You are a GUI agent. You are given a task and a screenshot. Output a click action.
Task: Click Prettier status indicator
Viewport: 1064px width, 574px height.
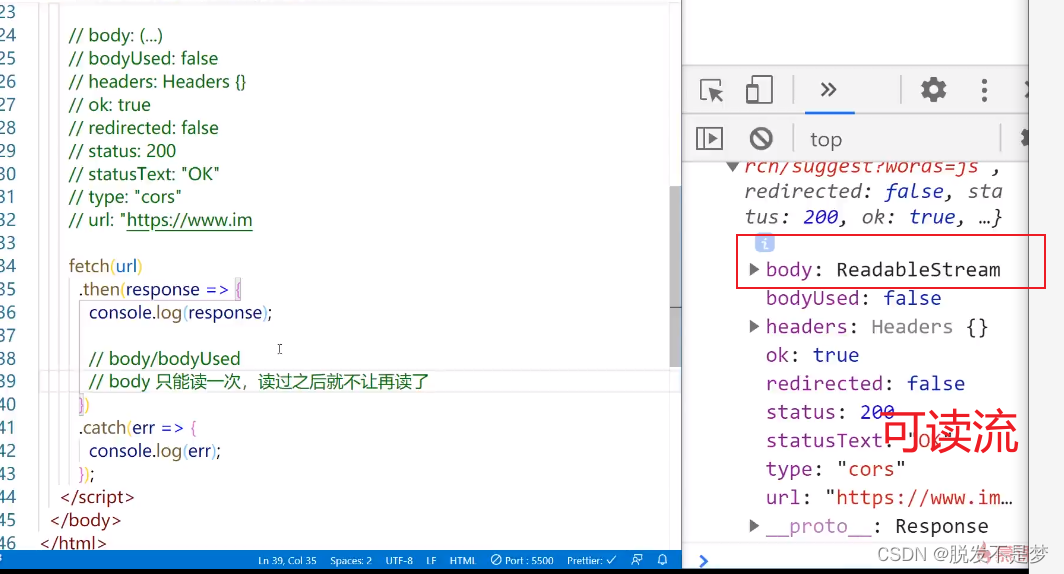coord(591,560)
